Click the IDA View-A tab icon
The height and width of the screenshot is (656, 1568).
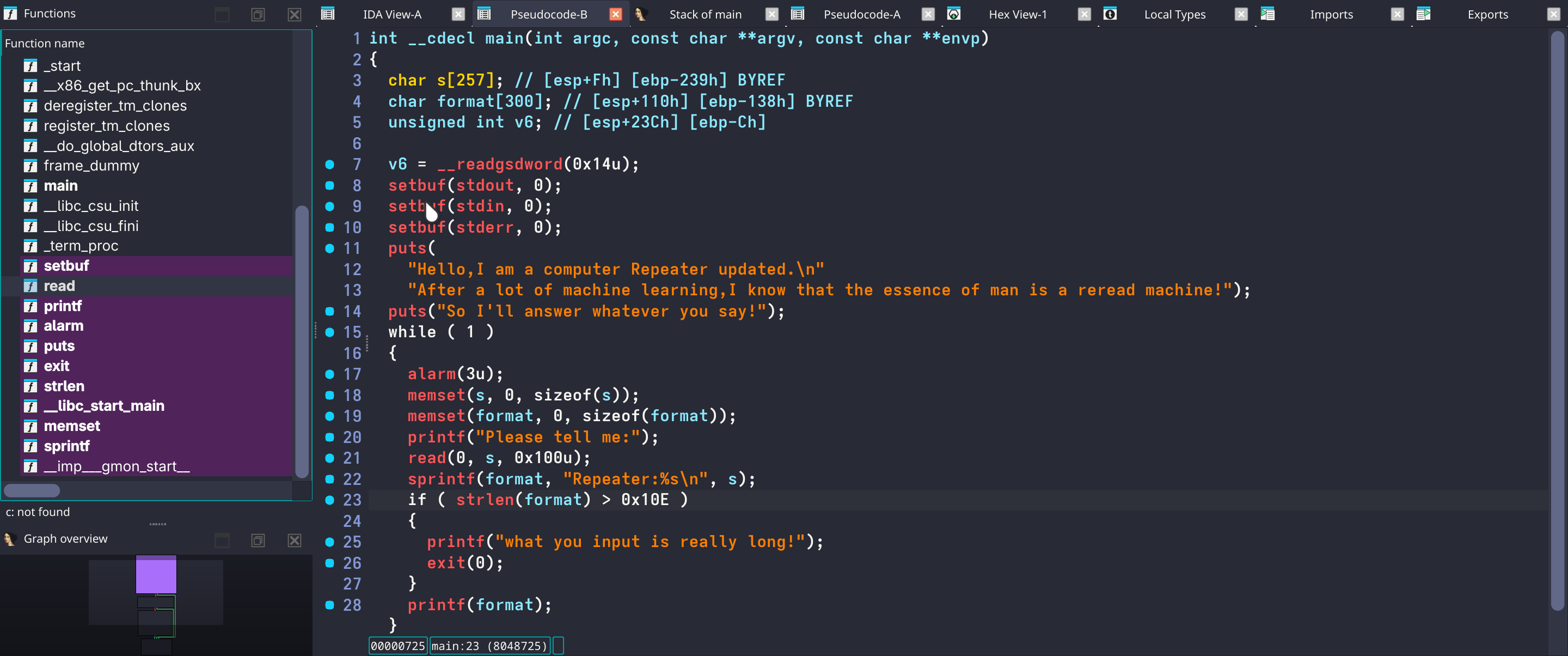327,14
